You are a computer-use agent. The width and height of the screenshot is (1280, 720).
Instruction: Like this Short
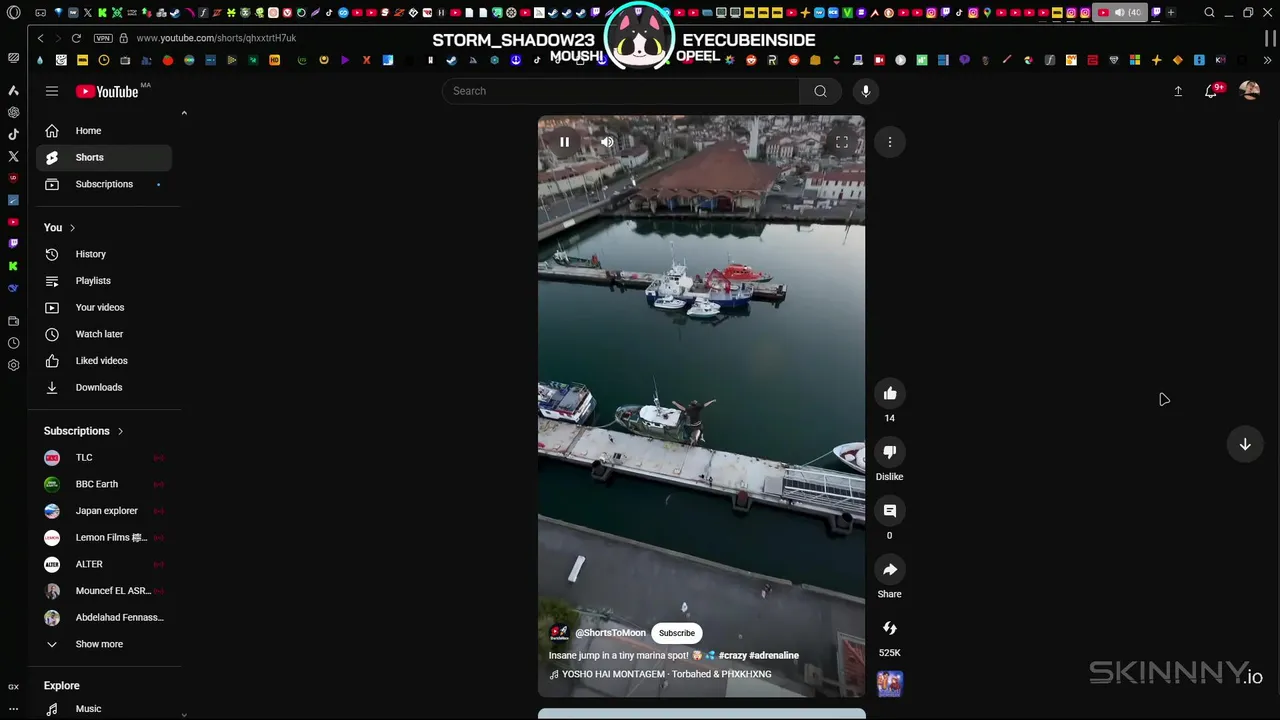tap(889, 393)
